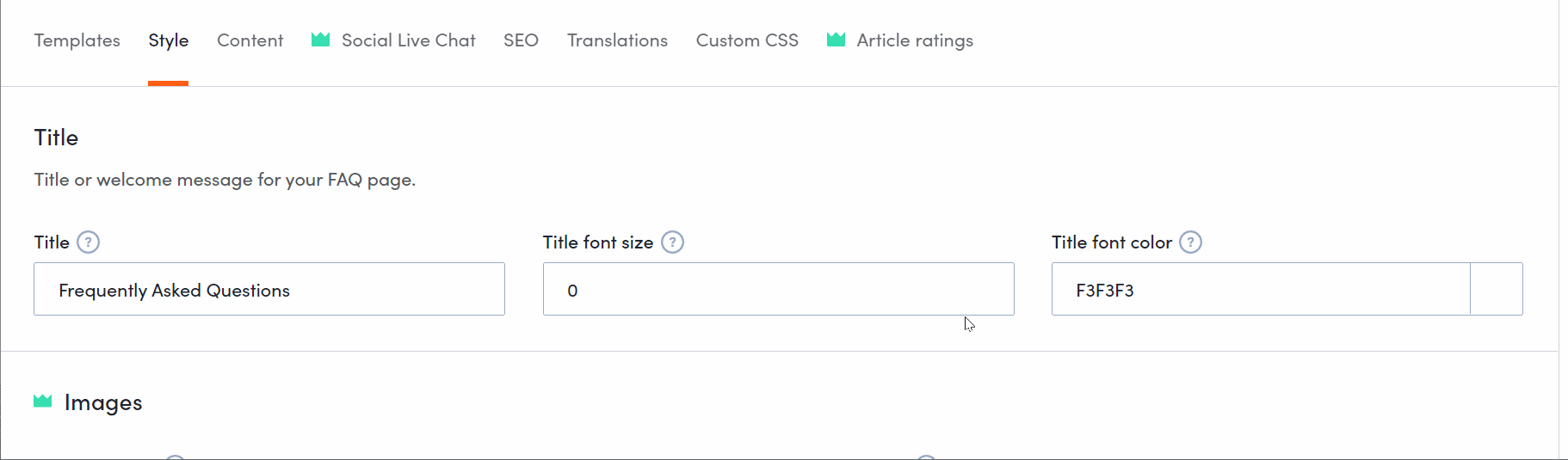Click the Images section heading
The image size is (1568, 460).
(103, 402)
